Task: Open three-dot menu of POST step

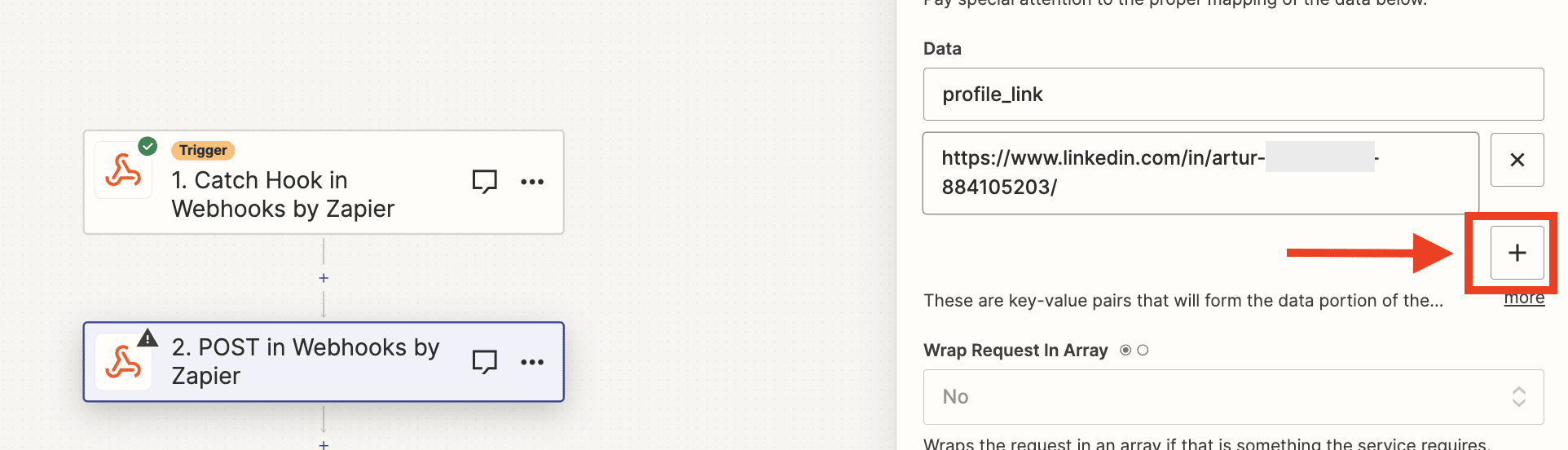Action: 532,362
